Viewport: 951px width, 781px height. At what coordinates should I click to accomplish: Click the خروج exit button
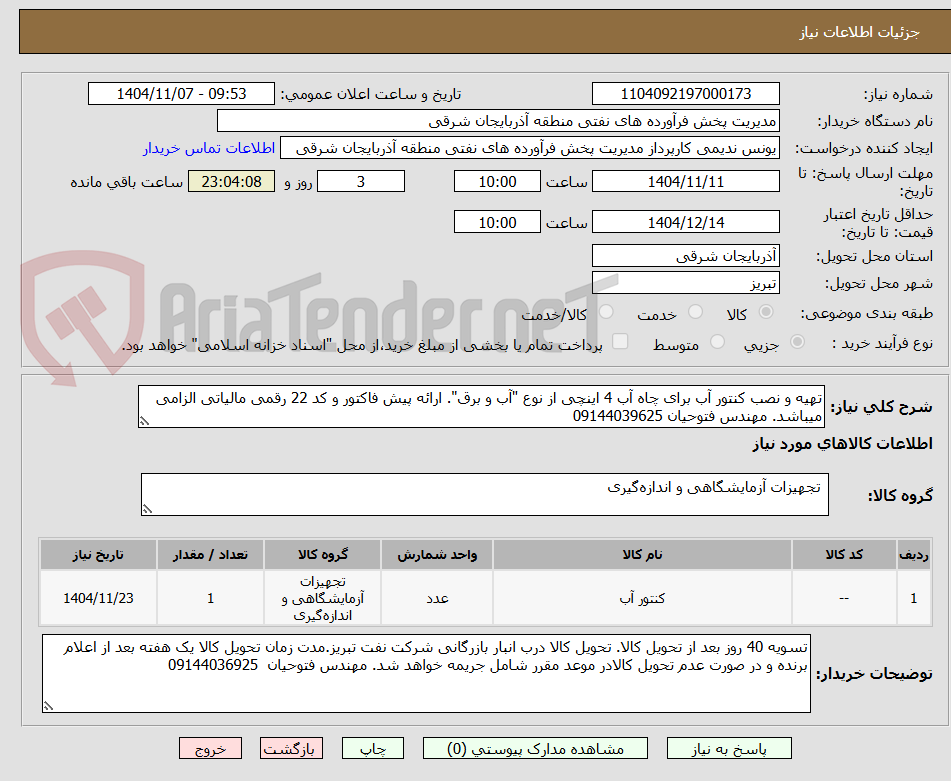(210, 748)
